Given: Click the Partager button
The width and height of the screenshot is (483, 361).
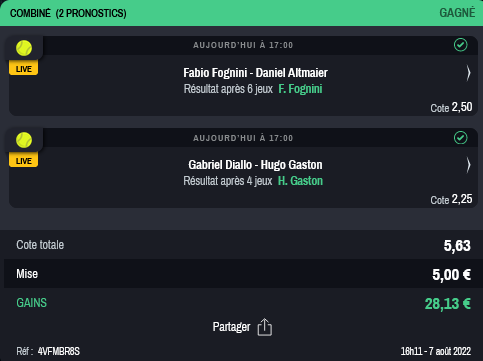Looking at the screenshot, I should [242, 327].
